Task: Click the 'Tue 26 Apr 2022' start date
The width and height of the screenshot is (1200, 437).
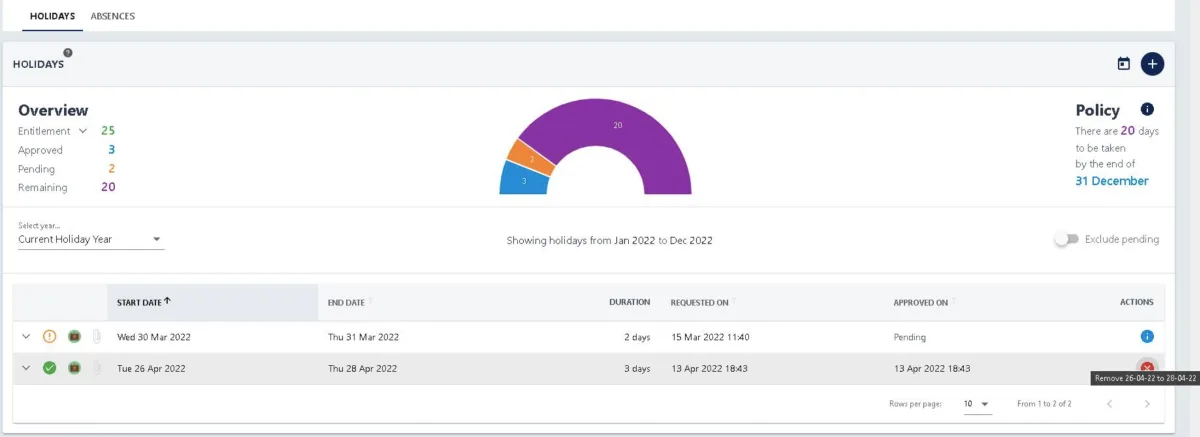Action: point(151,368)
